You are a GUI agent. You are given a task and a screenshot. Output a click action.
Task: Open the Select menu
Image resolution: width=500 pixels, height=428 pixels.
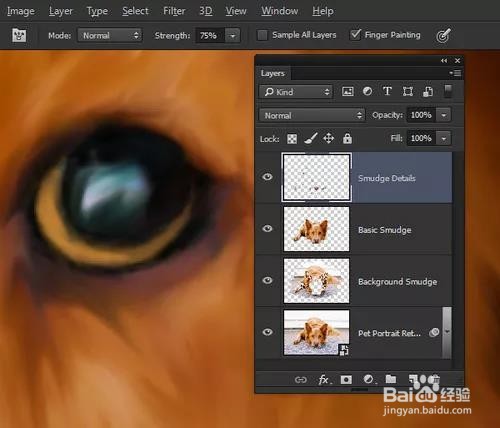pyautogui.click(x=135, y=11)
